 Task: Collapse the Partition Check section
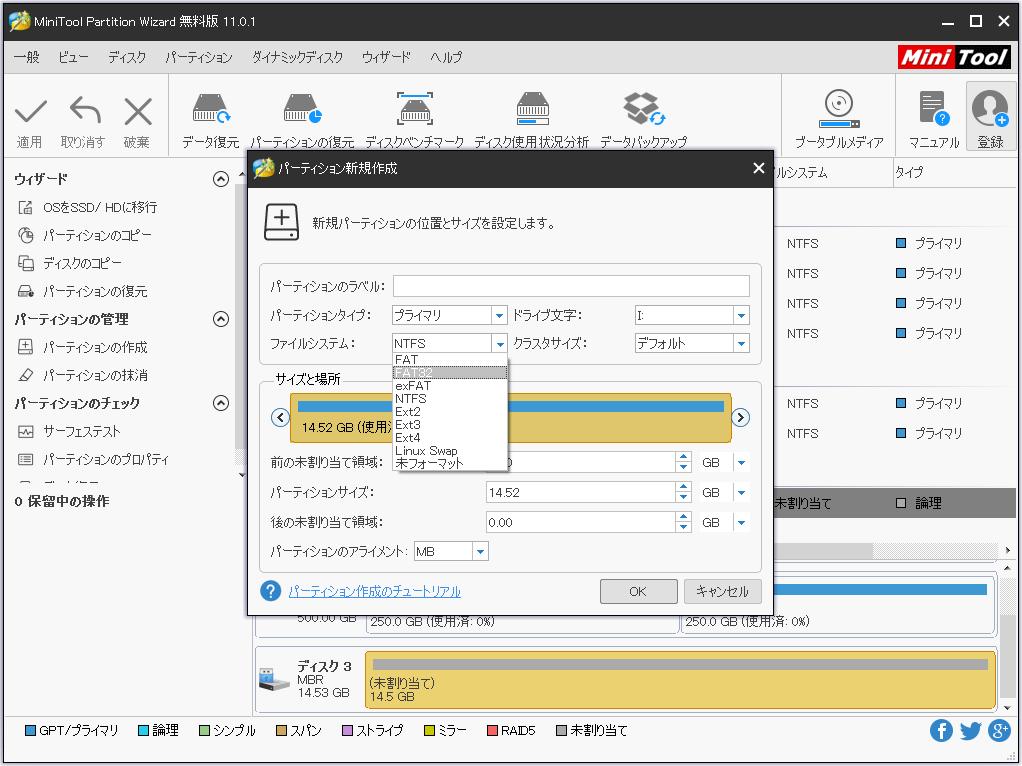(221, 404)
